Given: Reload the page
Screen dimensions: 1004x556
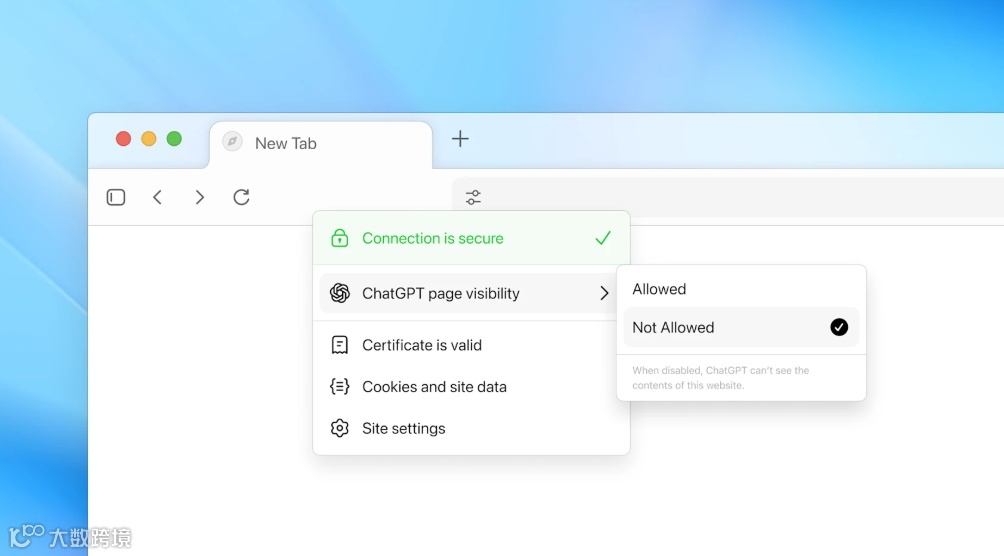Looking at the screenshot, I should (241, 197).
